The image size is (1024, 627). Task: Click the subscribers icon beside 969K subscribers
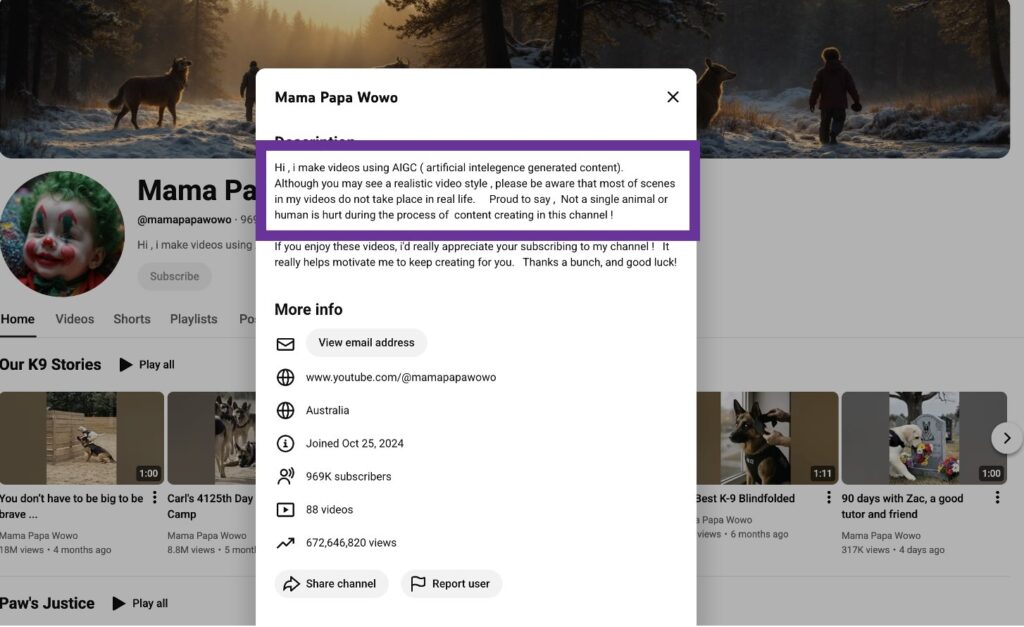point(286,476)
